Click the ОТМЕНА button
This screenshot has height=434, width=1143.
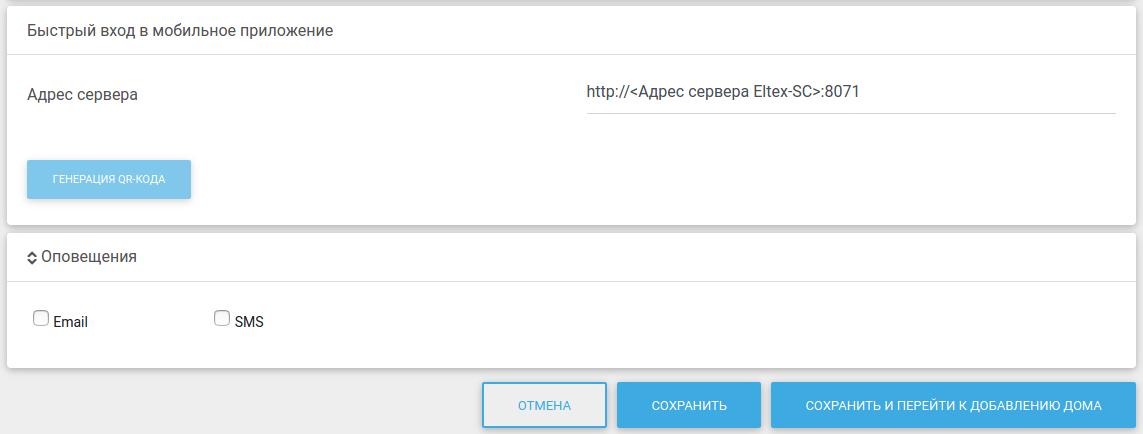544,406
